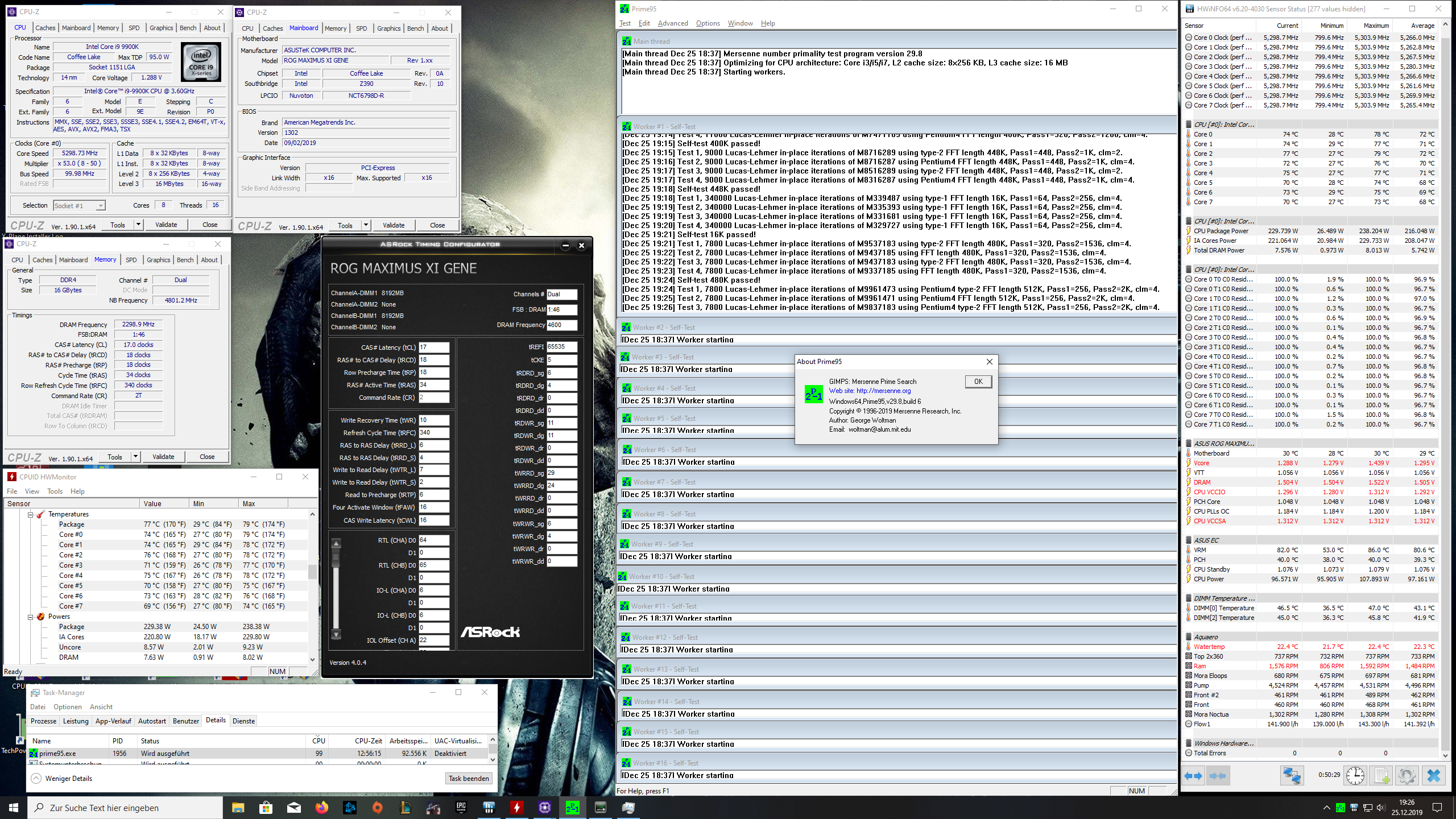Viewport: 1456px width, 819px height.
Task: Click the Intel Core i9 X-series badge in CPU-Z
Action: tap(201, 61)
